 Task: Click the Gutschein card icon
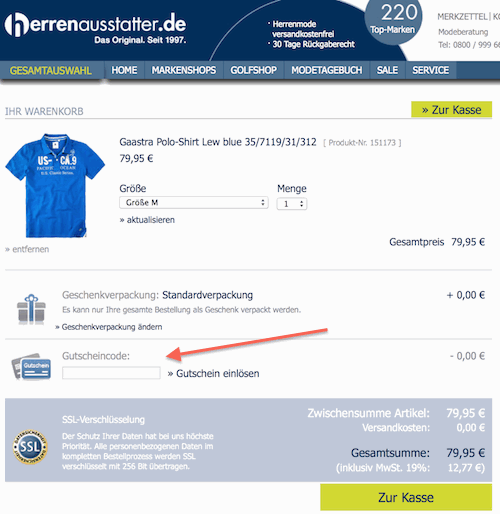[31, 367]
